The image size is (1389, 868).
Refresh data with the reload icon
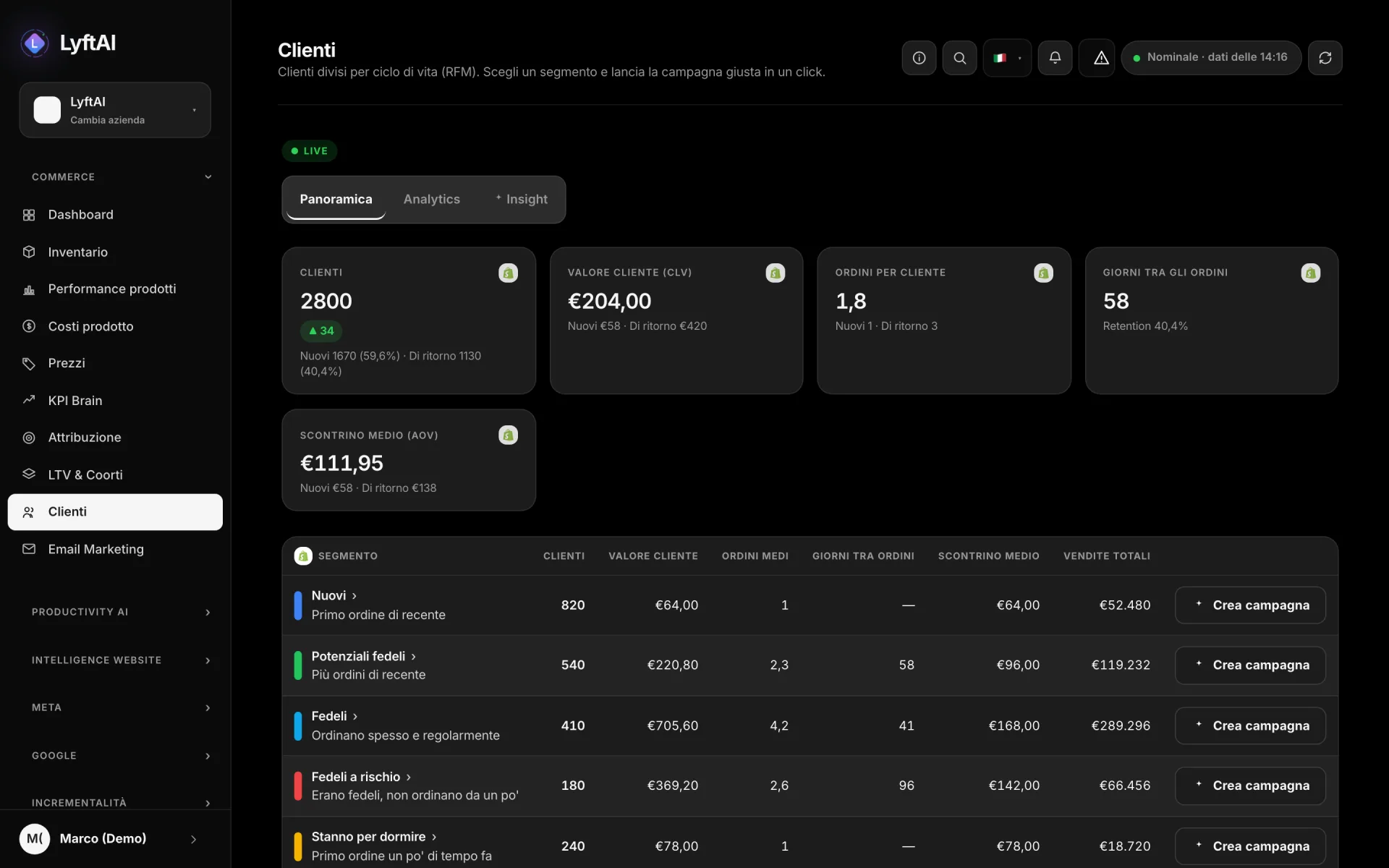coord(1325,58)
